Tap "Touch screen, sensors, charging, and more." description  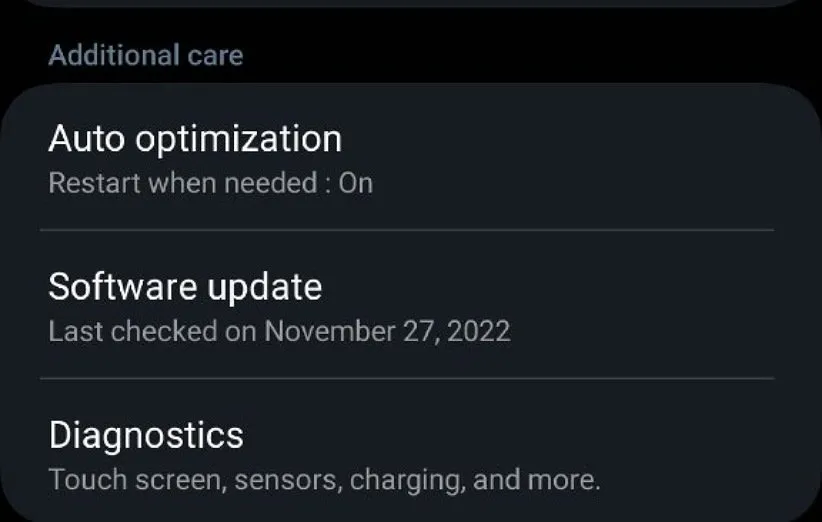(x=324, y=479)
